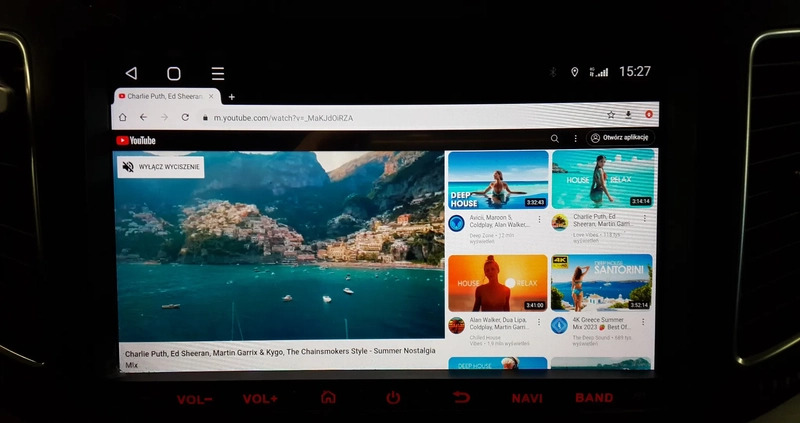Unmute video via WYŁĄCZ WYCISZENIE button
The image size is (800, 423).
tap(161, 167)
